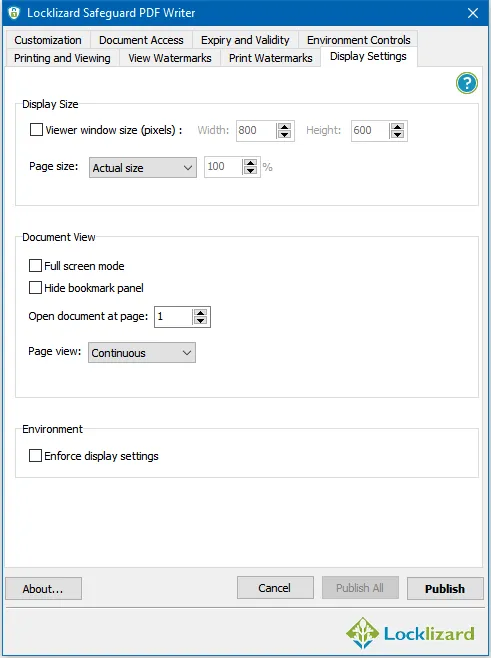The image size is (491, 658).
Task: Increment Open document at page value
Action: click(201, 313)
